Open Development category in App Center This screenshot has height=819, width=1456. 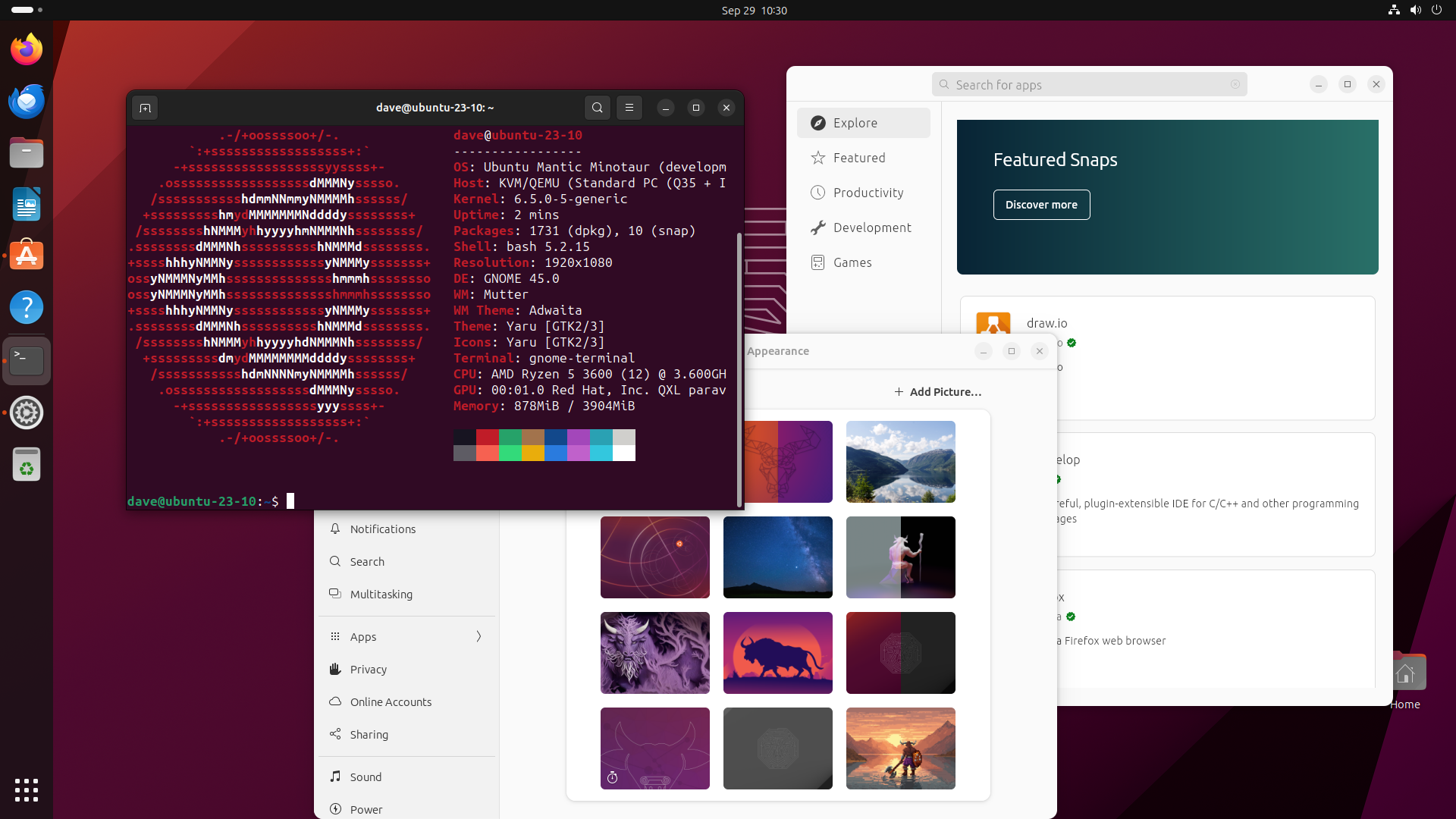[864, 227]
